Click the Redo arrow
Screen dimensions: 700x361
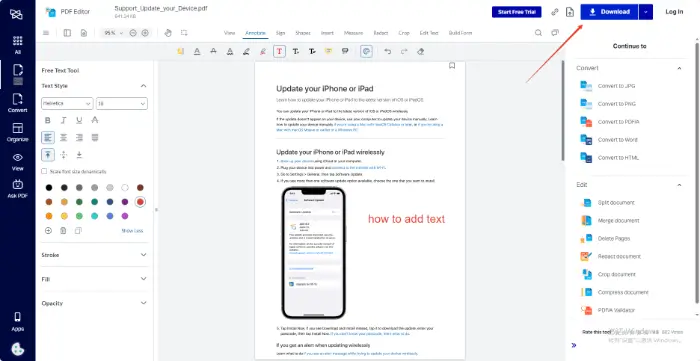click(404, 51)
